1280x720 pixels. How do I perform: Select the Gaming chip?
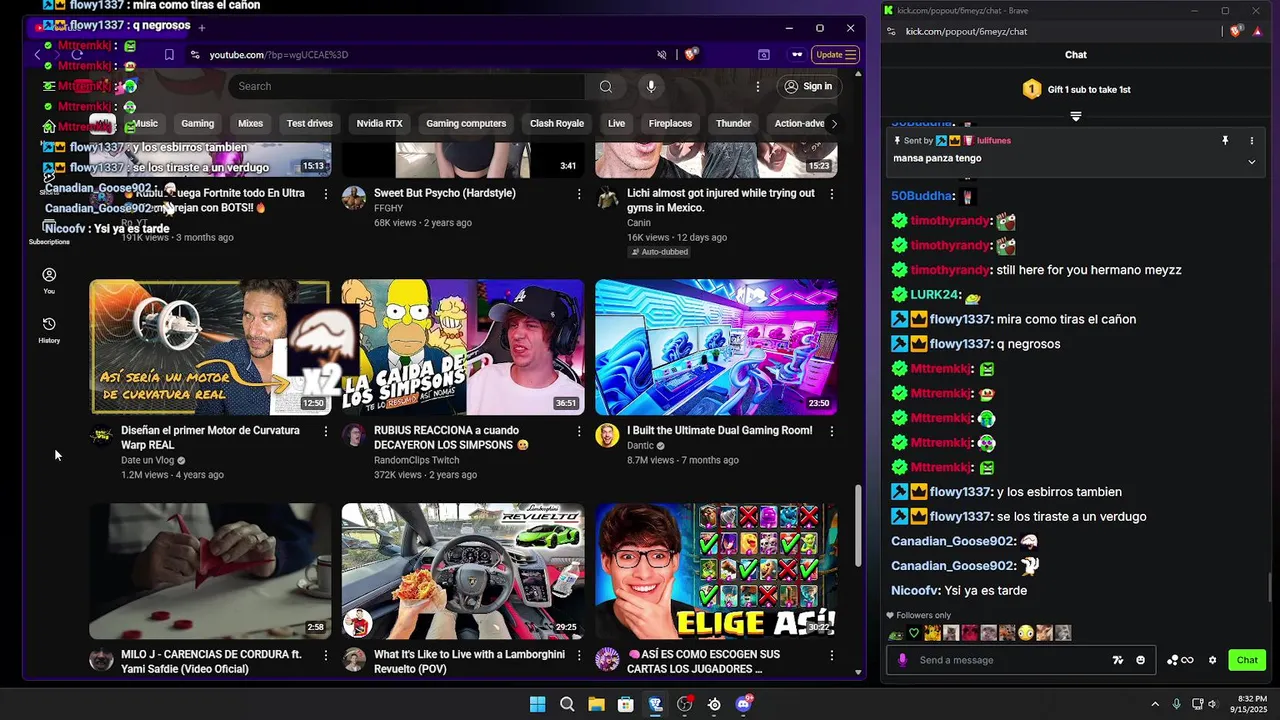(198, 123)
